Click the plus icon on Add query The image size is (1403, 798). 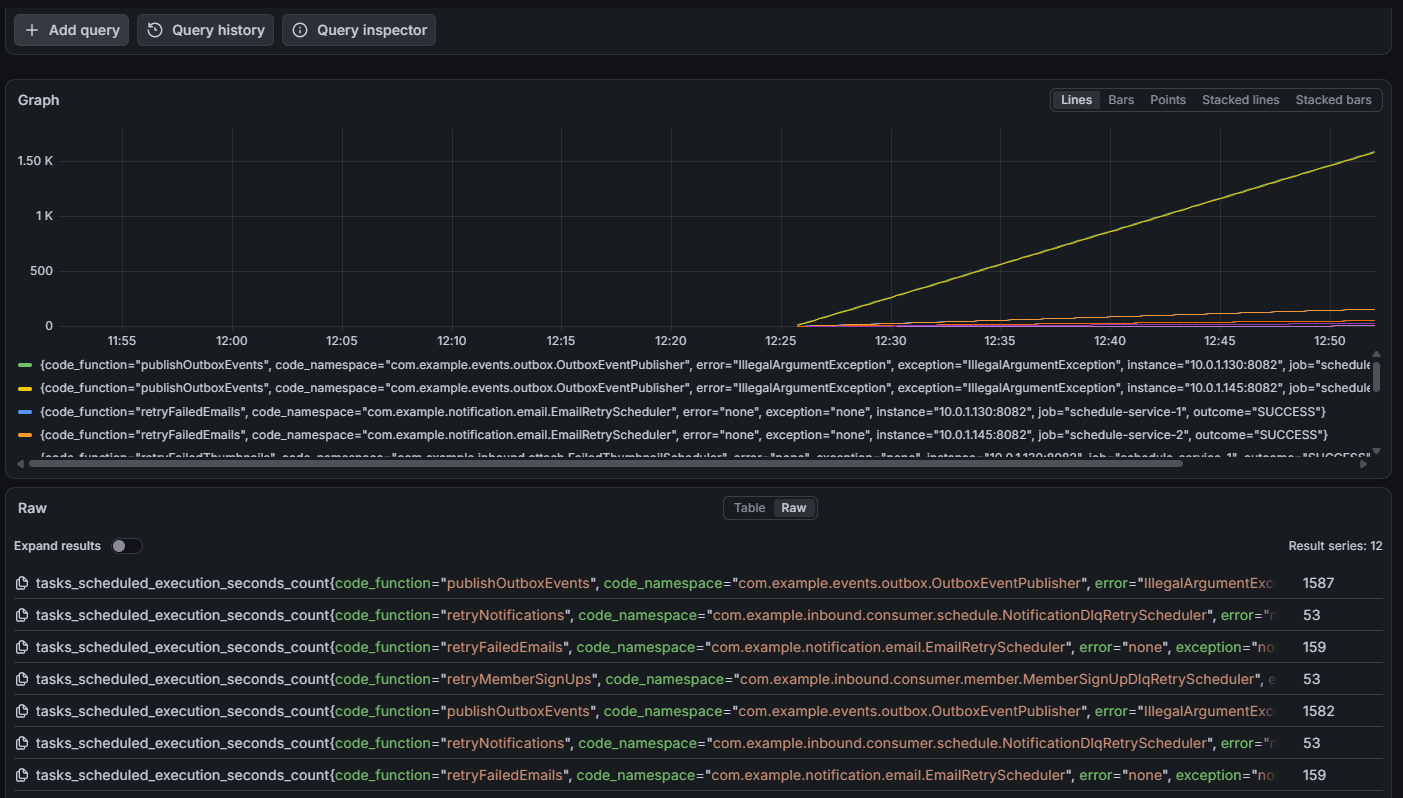pos(32,30)
